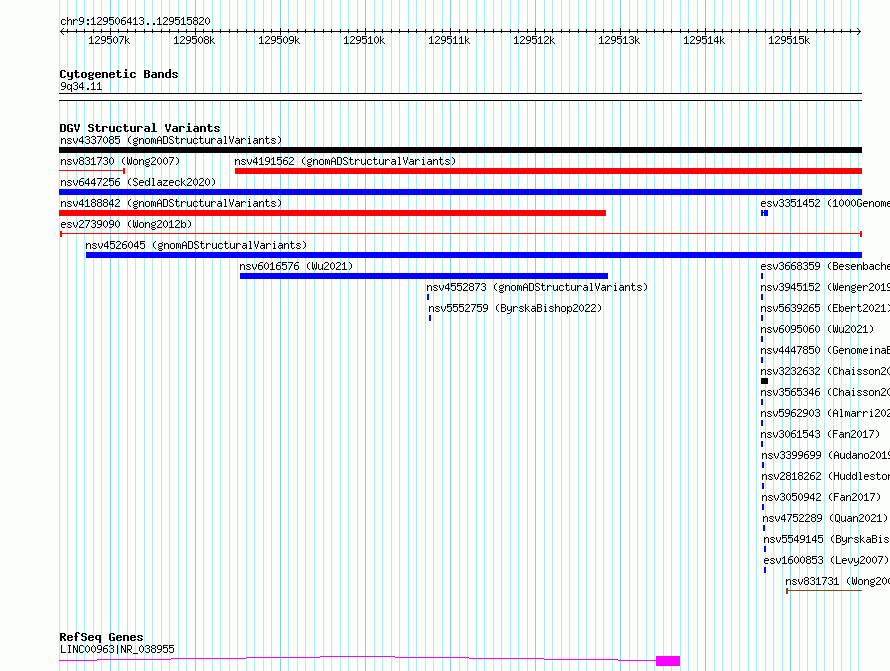The height and width of the screenshot is (671, 890).
Task: Select the RefSeq Genes track title
Action: coord(101,637)
